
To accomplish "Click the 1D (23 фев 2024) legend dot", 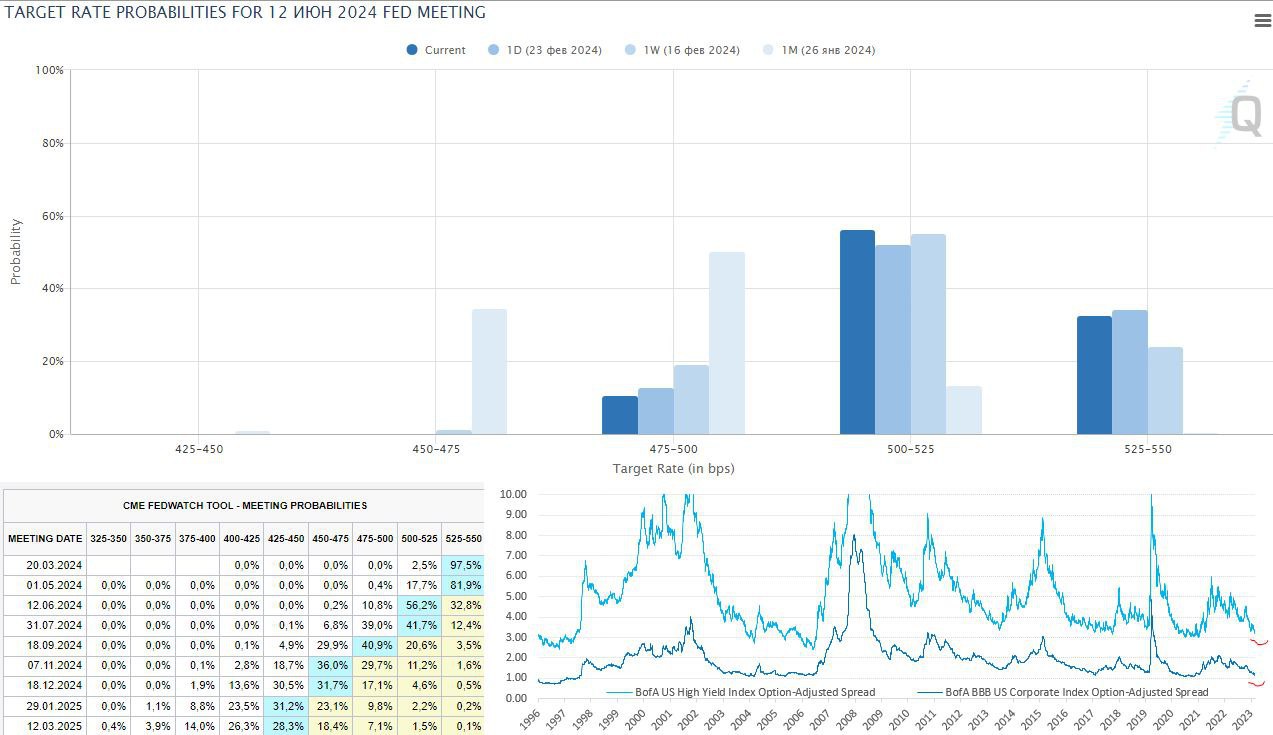I will click(x=494, y=50).
